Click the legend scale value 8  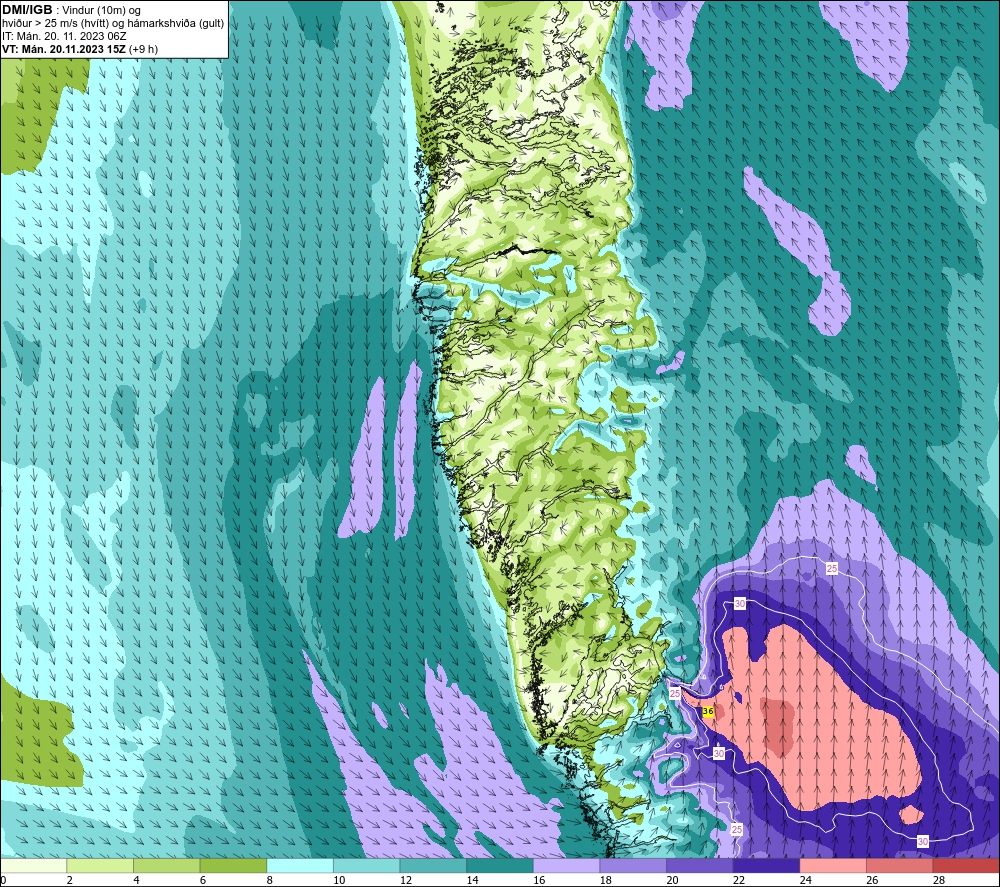[x=269, y=881]
